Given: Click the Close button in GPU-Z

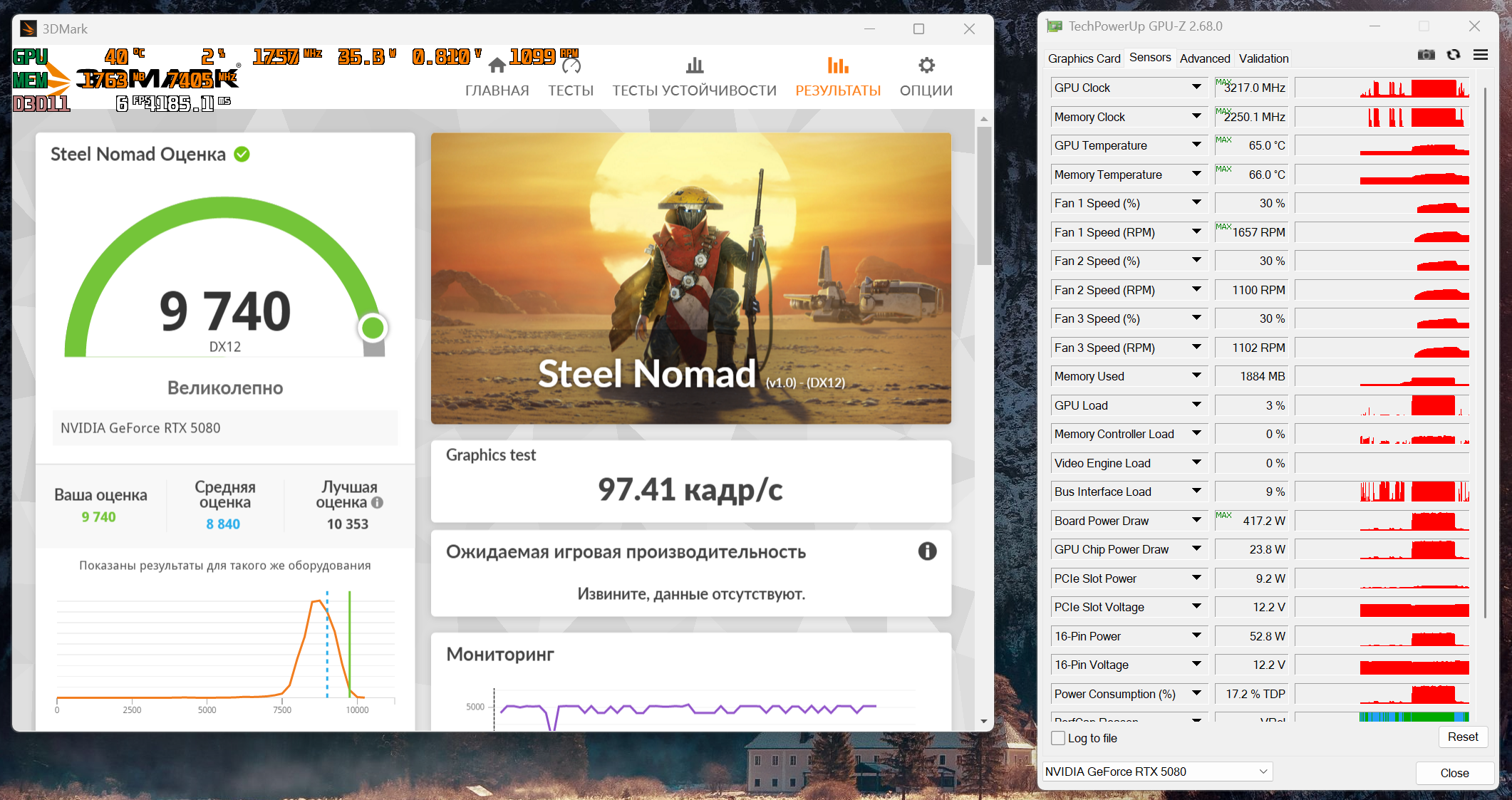Looking at the screenshot, I should pyautogui.click(x=1454, y=773).
